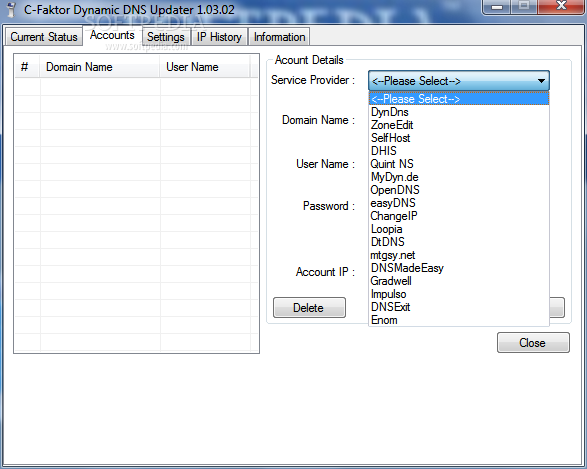Viewport: 587px width, 469px height.
Task: Select SelfHost in the provider list
Action: click(459, 138)
